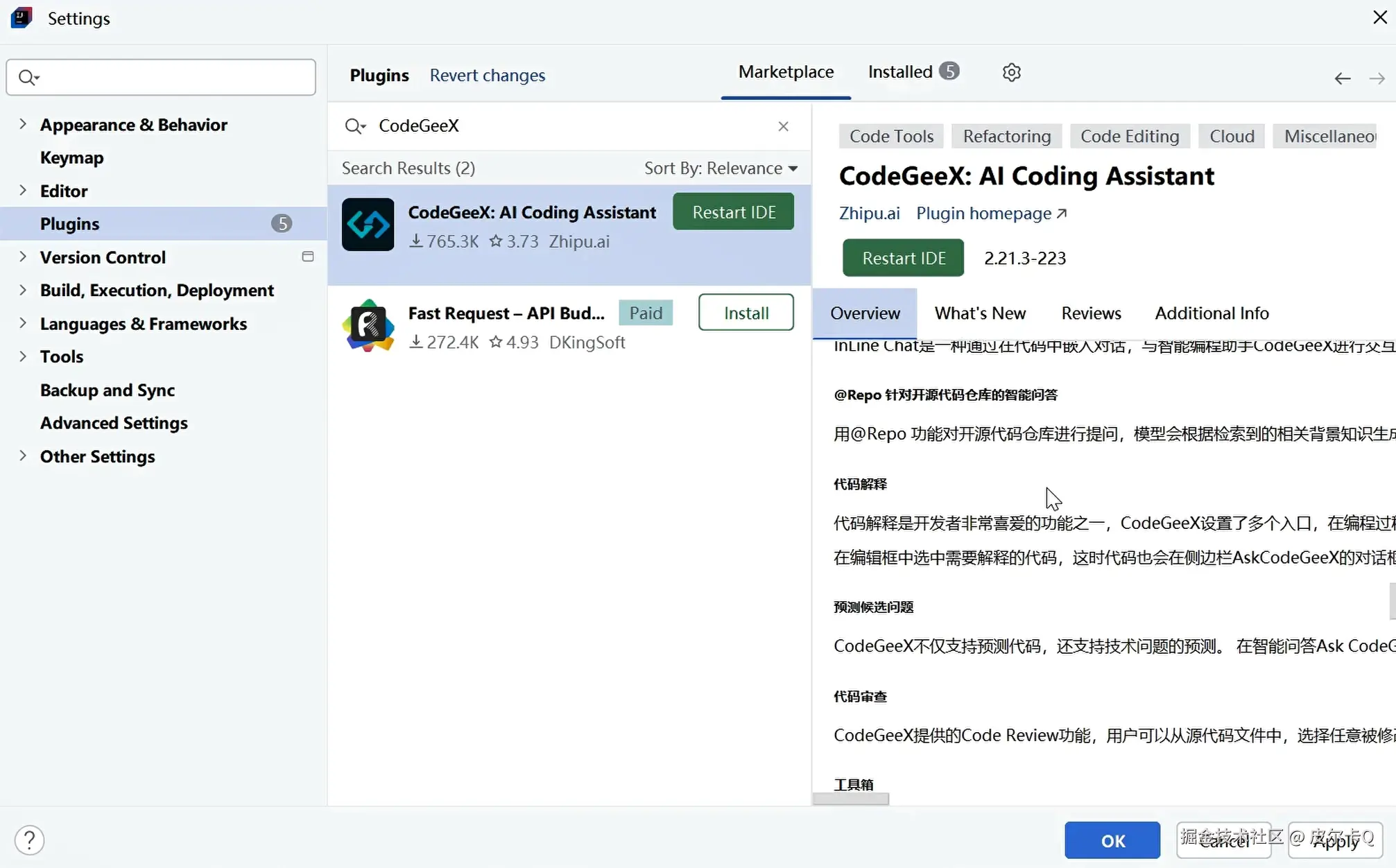Click the CodeGeeX plugin logo icon

click(368, 225)
